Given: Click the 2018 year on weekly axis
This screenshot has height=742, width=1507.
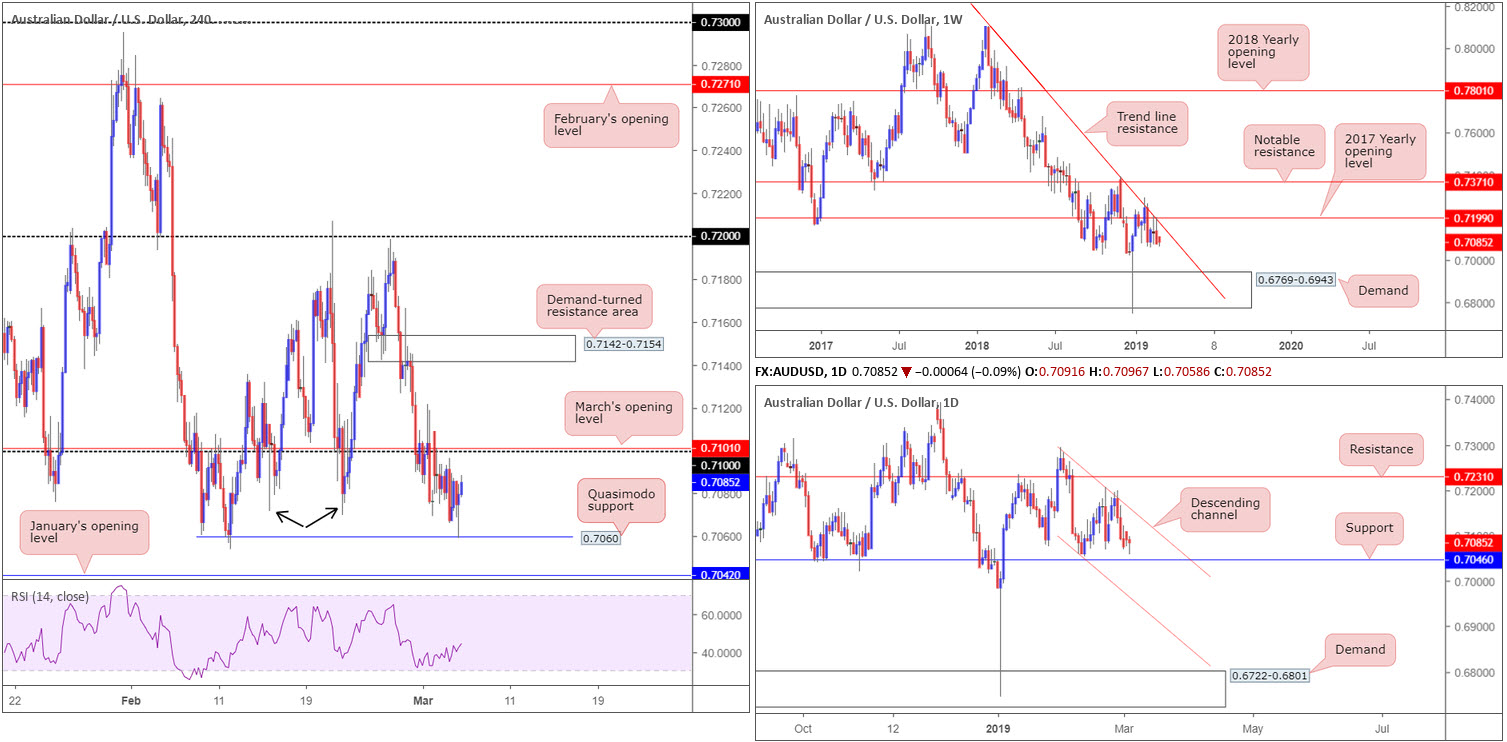Looking at the screenshot, I should point(978,345).
